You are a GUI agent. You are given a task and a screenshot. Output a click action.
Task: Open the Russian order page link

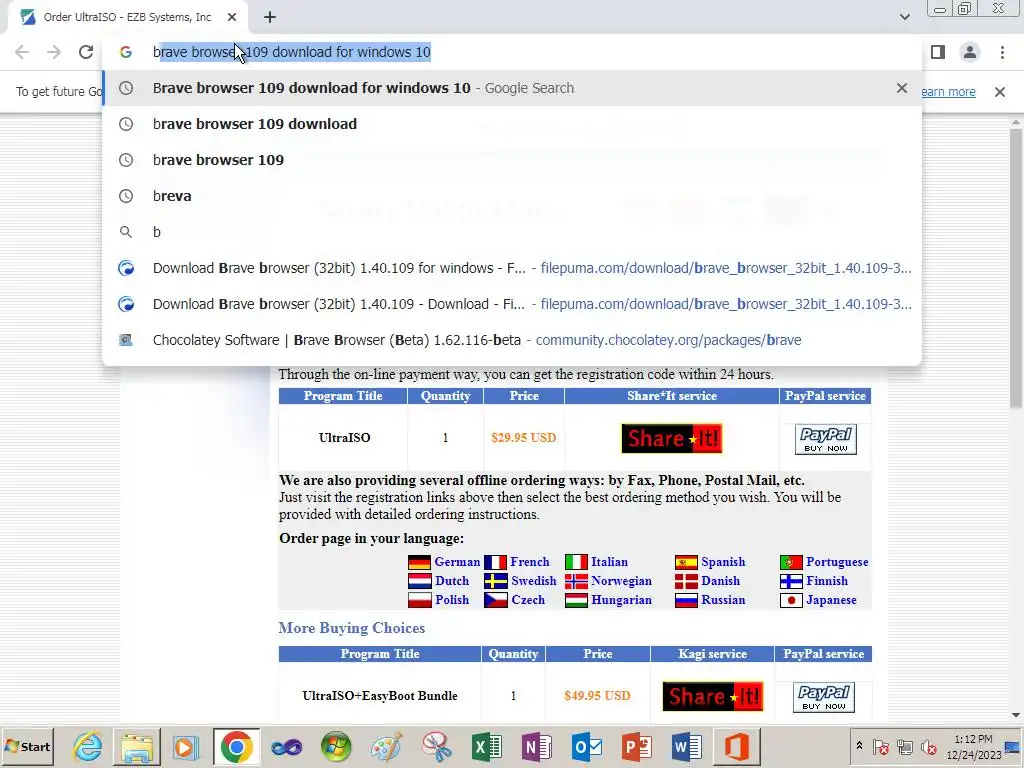pos(723,600)
